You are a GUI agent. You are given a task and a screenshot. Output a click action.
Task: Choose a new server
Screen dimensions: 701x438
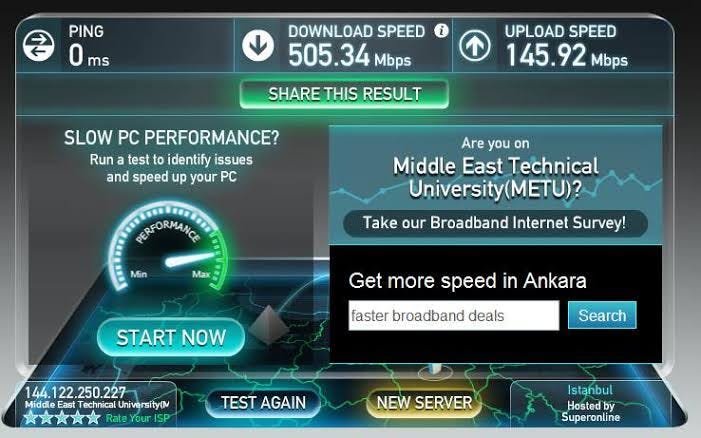point(424,403)
